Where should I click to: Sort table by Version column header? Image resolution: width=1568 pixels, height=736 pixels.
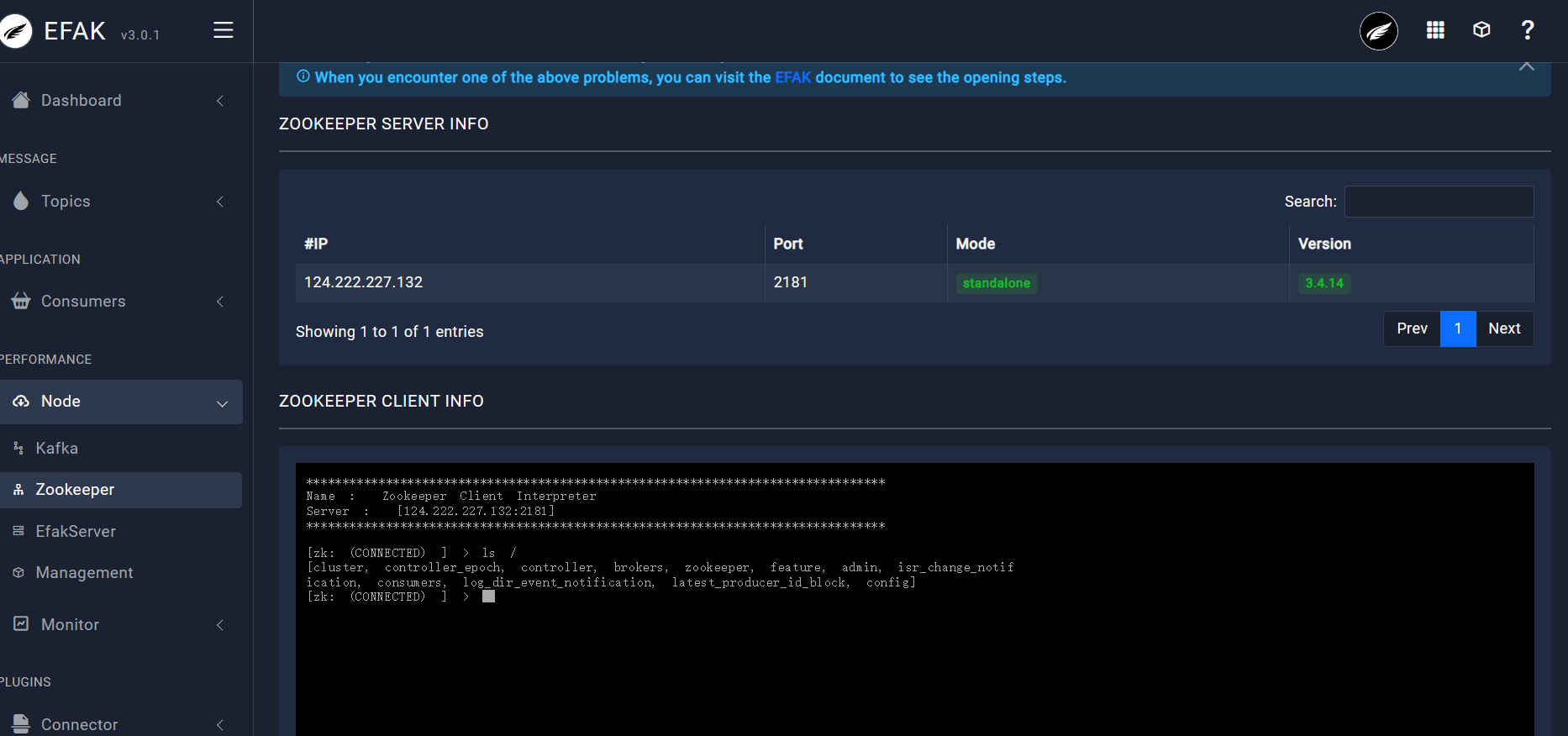(x=1411, y=244)
